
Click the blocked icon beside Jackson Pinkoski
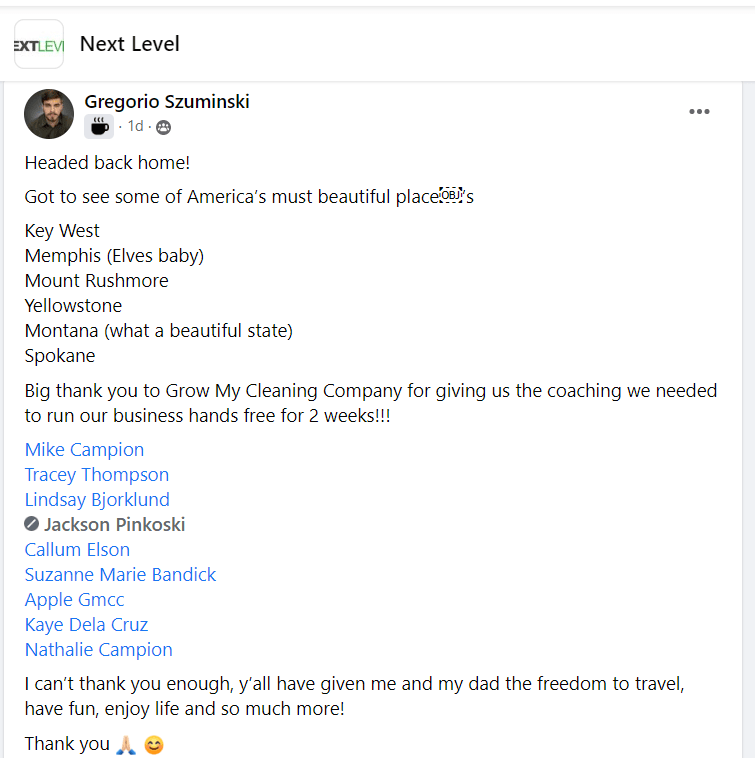click(32, 525)
